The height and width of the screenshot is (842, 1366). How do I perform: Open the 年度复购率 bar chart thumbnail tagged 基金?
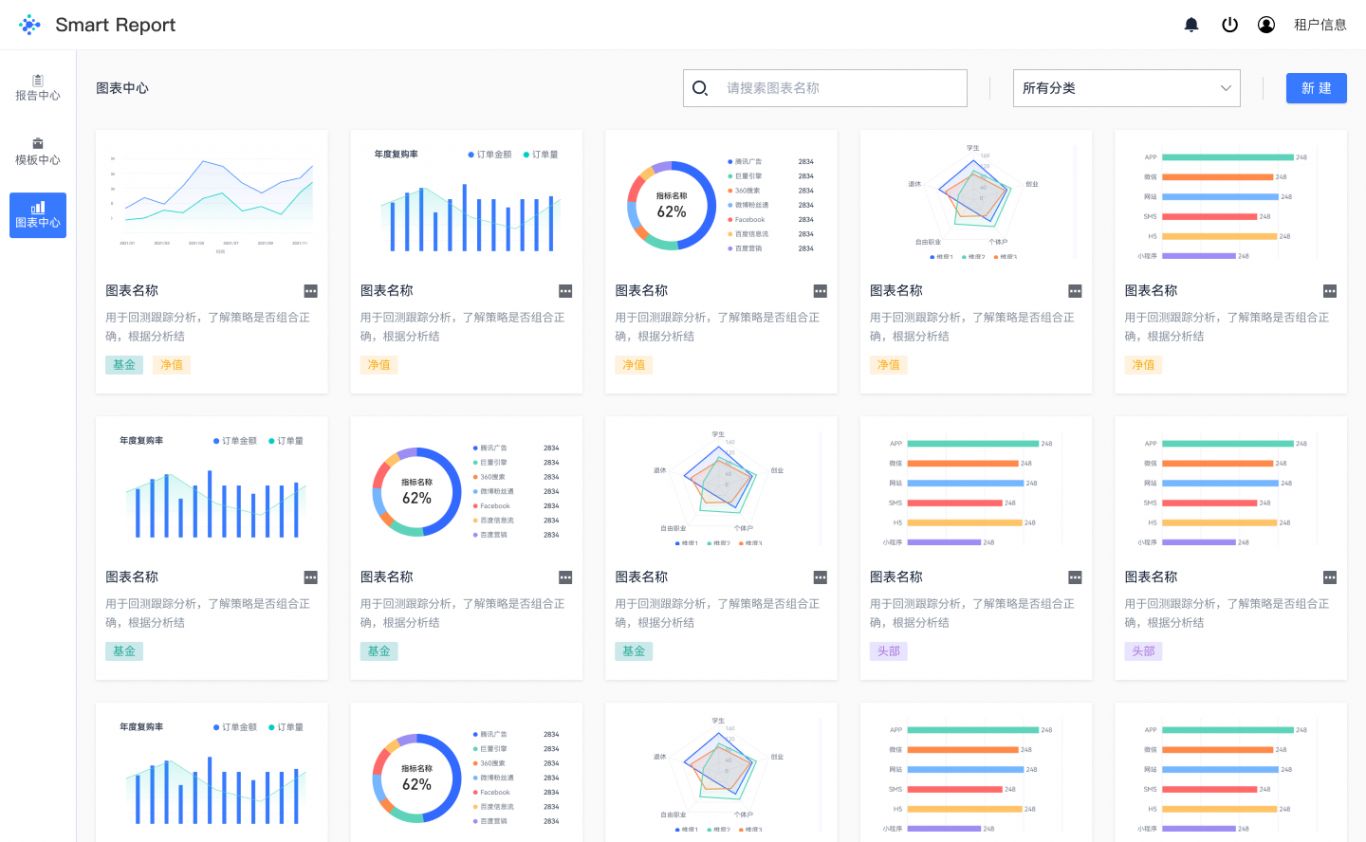[211, 490]
